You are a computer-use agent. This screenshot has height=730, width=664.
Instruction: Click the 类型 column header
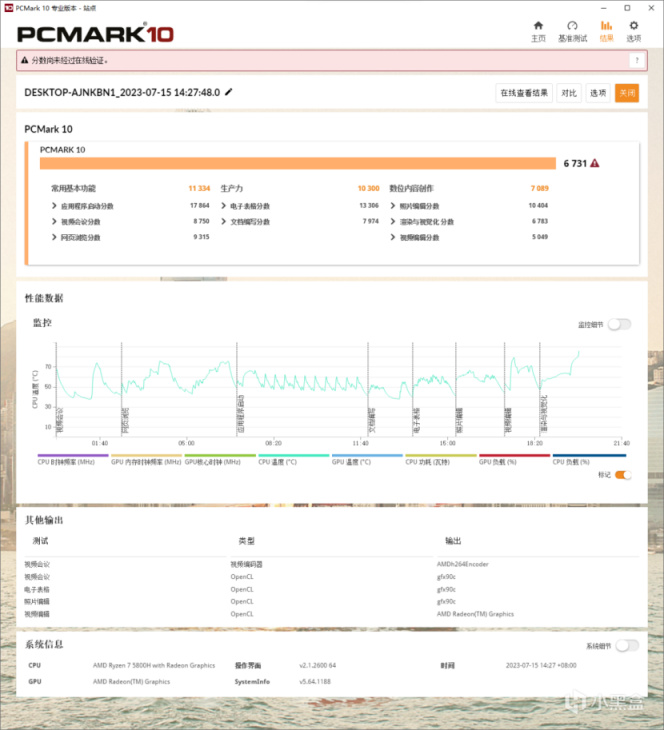[x=246, y=541]
